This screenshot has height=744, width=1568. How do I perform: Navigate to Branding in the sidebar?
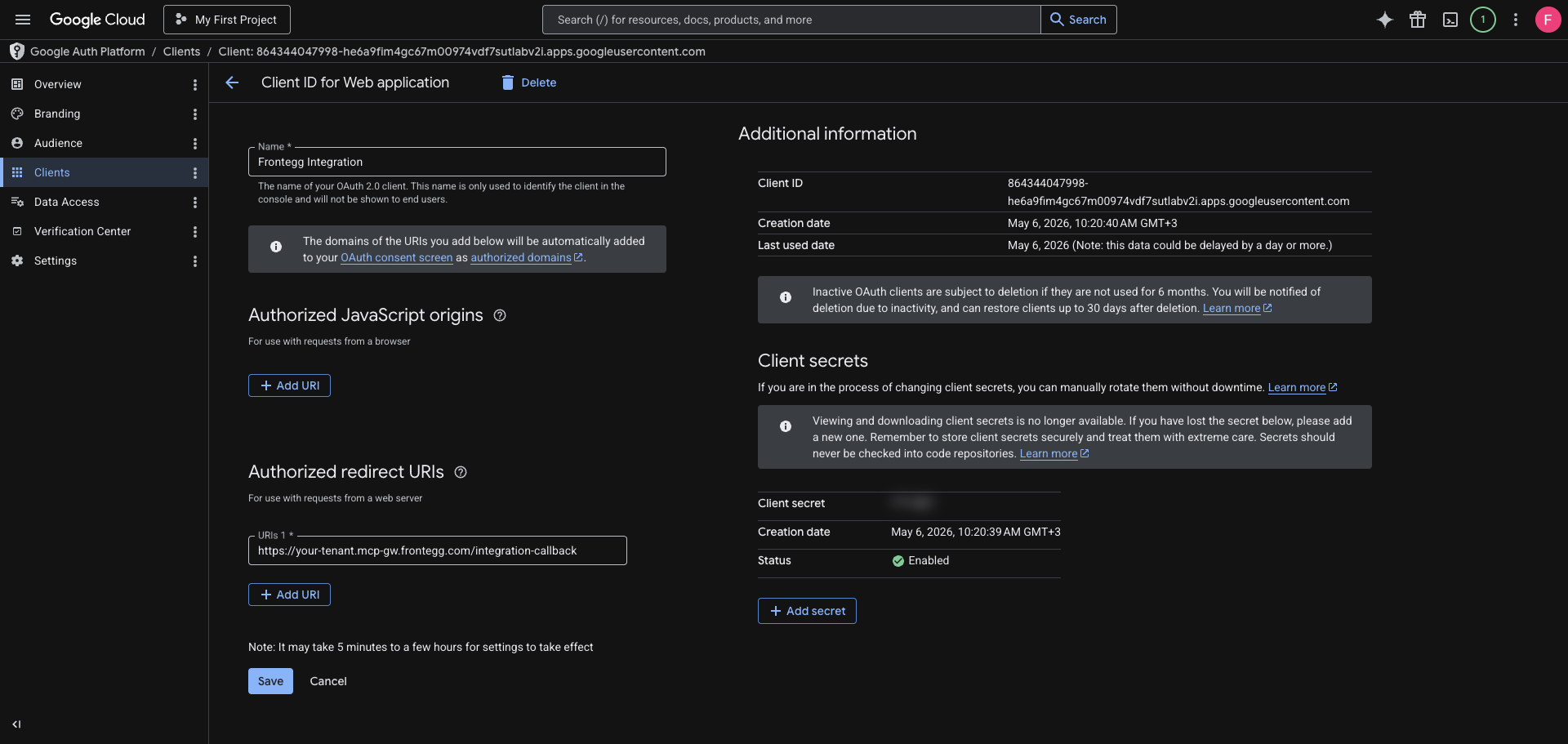[104, 114]
